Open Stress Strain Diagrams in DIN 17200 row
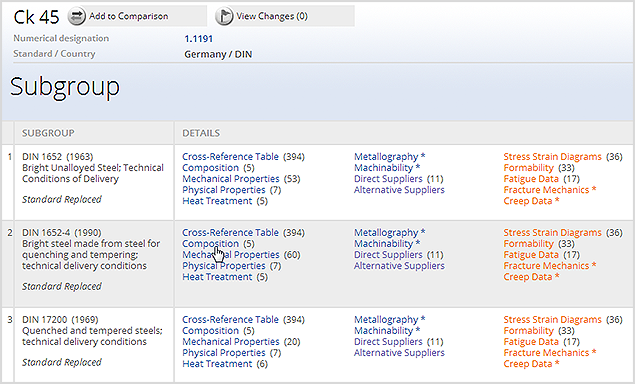635x384 pixels. click(x=552, y=320)
